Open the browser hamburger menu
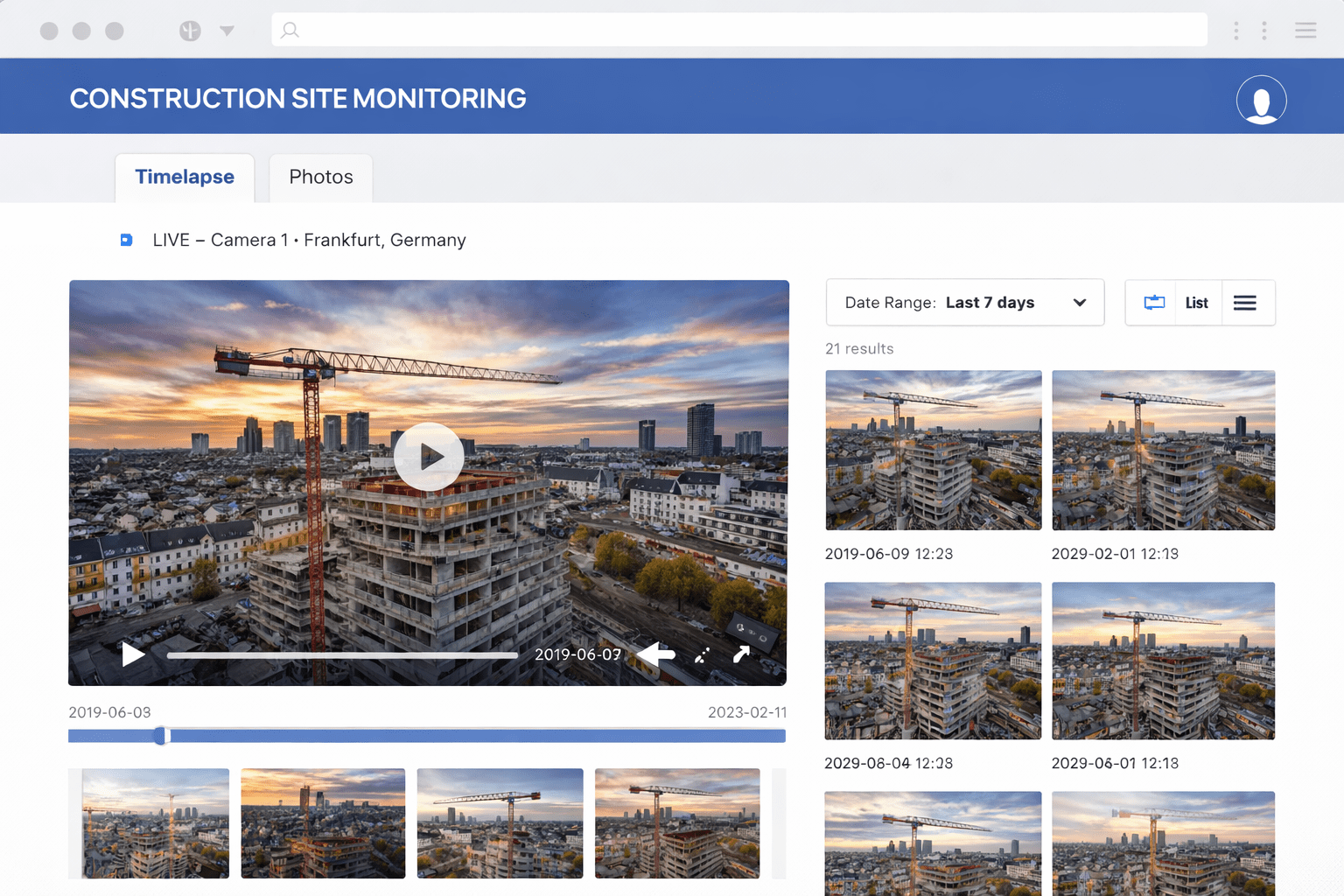The height and width of the screenshot is (896, 1344). pyautogui.click(x=1305, y=31)
